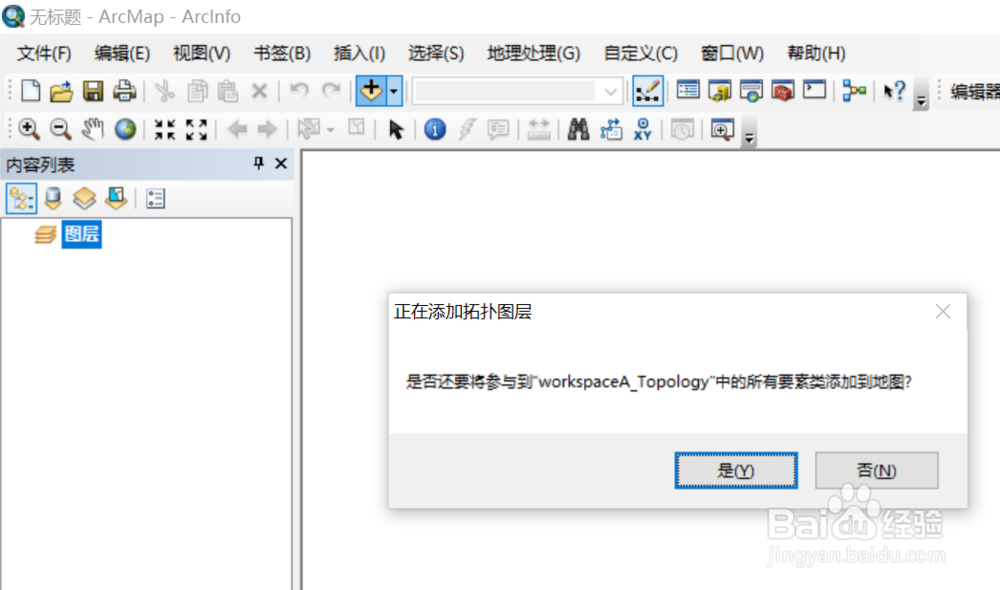Select the Zoom In tool
This screenshot has width=1000, height=590.
pyautogui.click(x=29, y=129)
